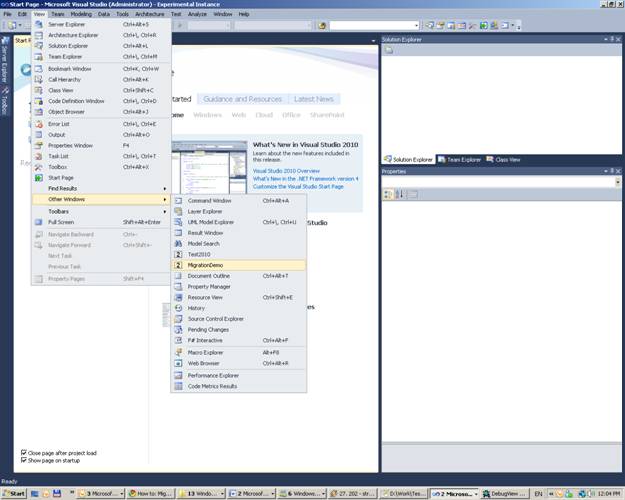Expand the Toolbars submenu
The height and width of the screenshot is (500, 625).
[x=101, y=211]
